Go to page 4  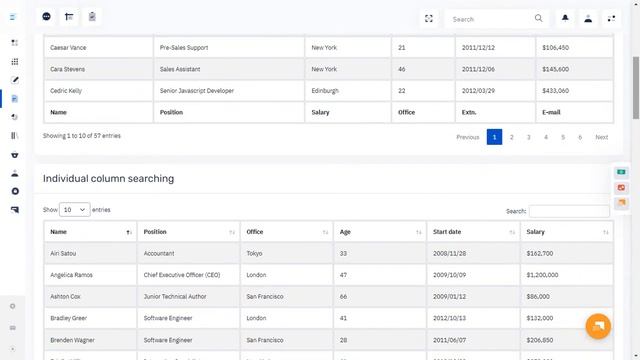coord(546,137)
